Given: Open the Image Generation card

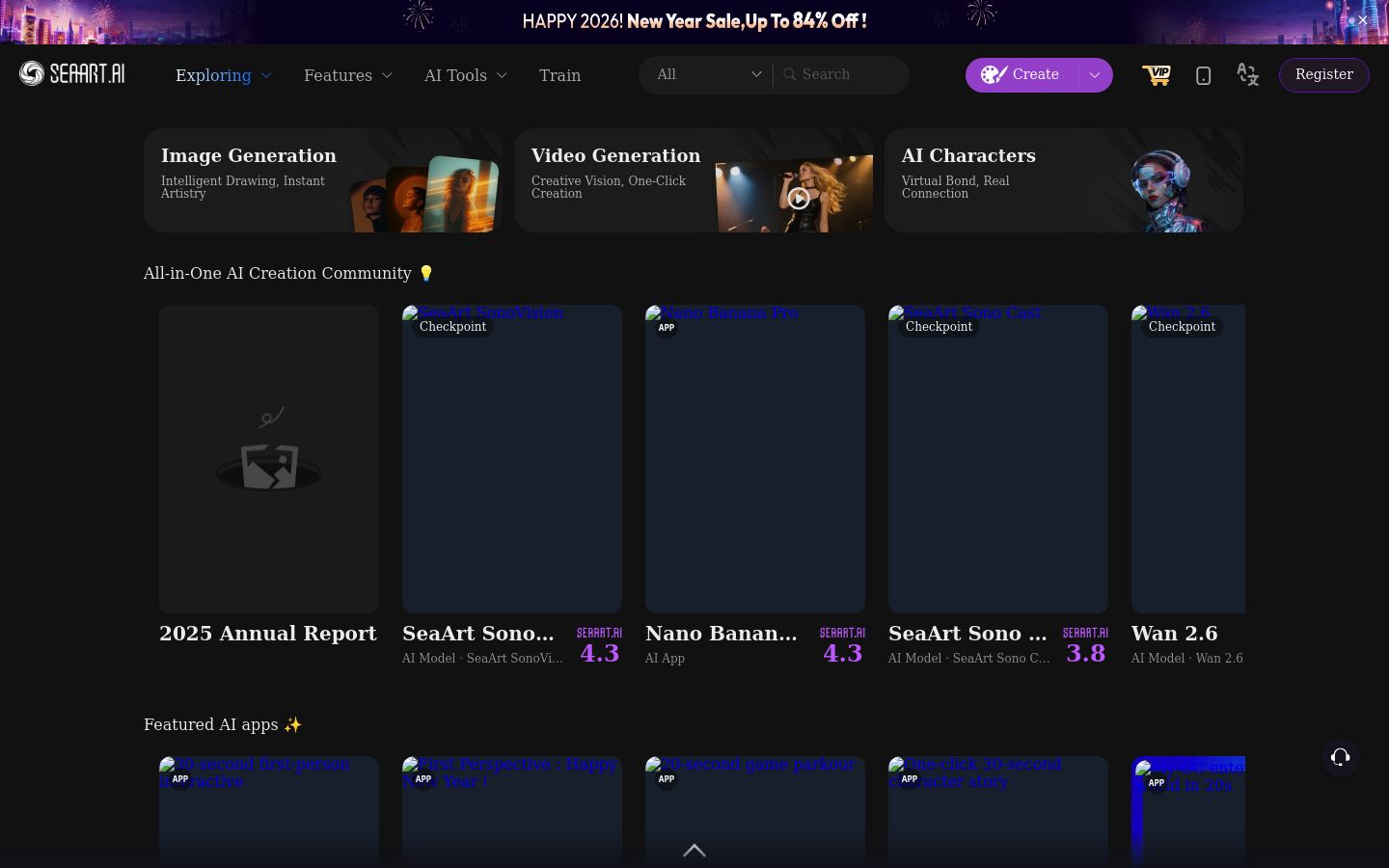Looking at the screenshot, I should tap(323, 180).
